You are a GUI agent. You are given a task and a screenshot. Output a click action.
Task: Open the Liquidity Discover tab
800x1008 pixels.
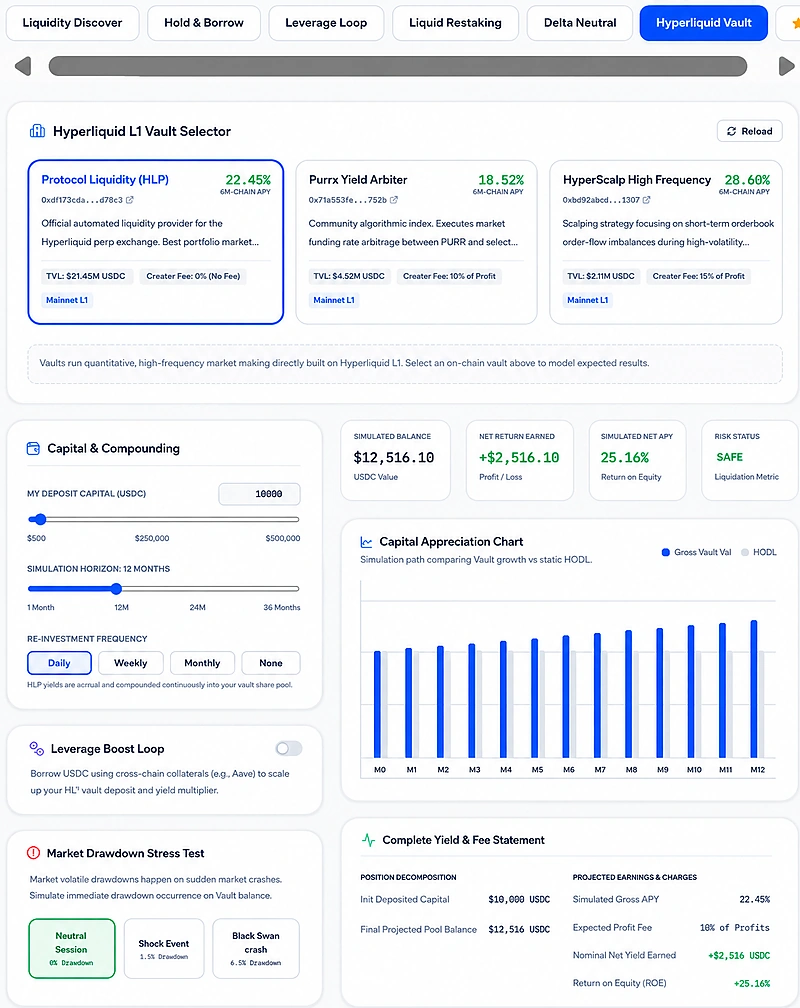(x=72, y=23)
